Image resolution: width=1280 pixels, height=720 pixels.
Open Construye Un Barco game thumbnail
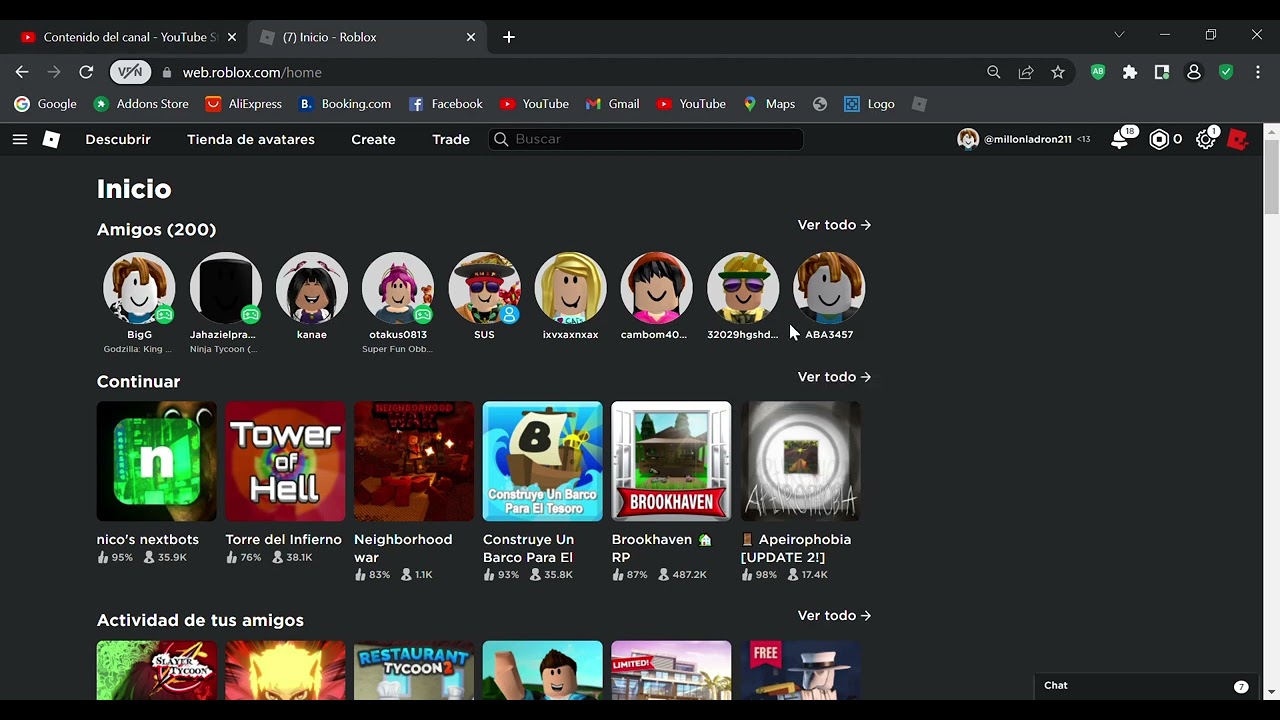click(543, 461)
